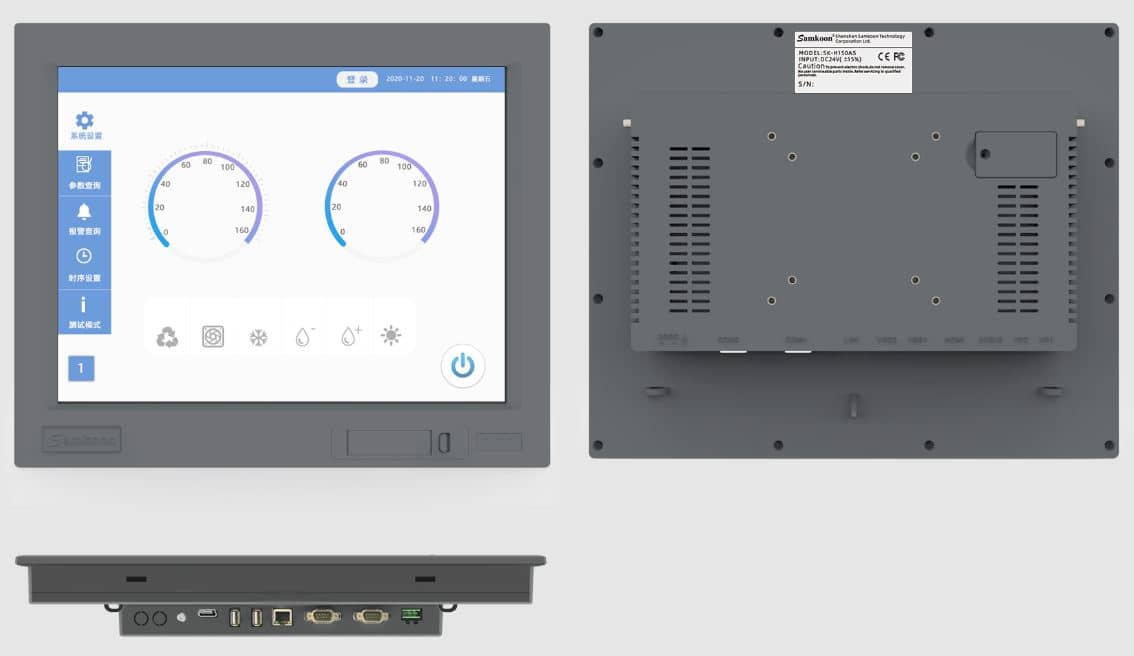Click the product label on back panel
Screen dimensions: 1134x656
coord(853,62)
